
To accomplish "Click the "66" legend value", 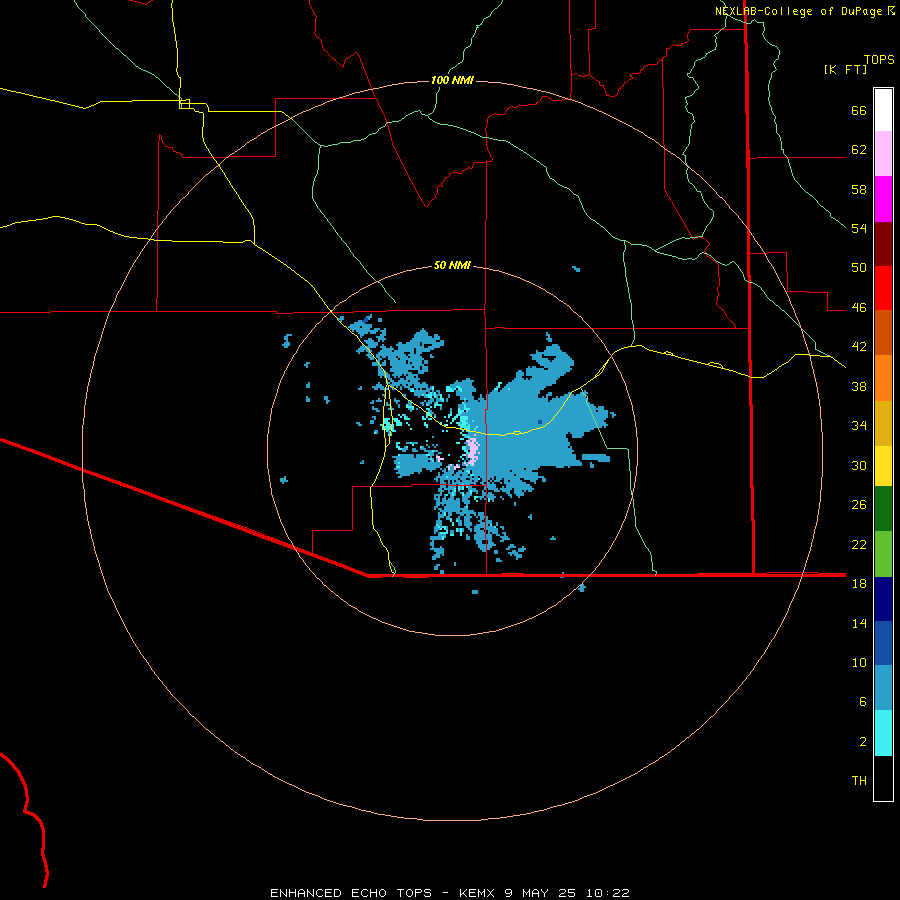I will tap(859, 110).
